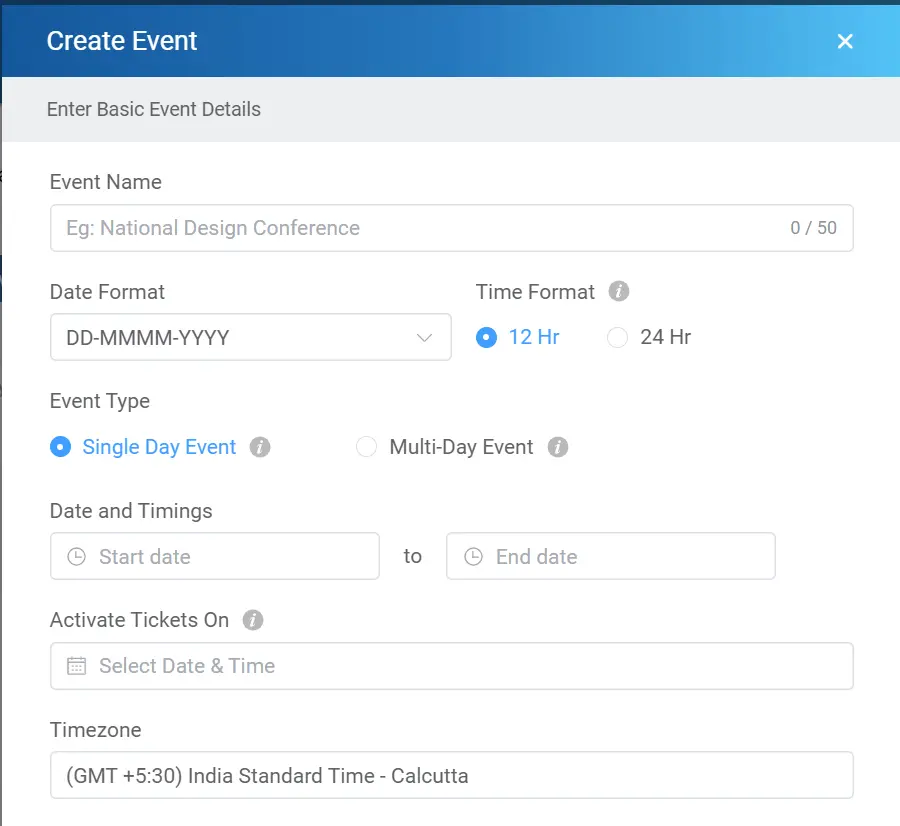Show the Multi-Day Event info icon

(x=557, y=447)
